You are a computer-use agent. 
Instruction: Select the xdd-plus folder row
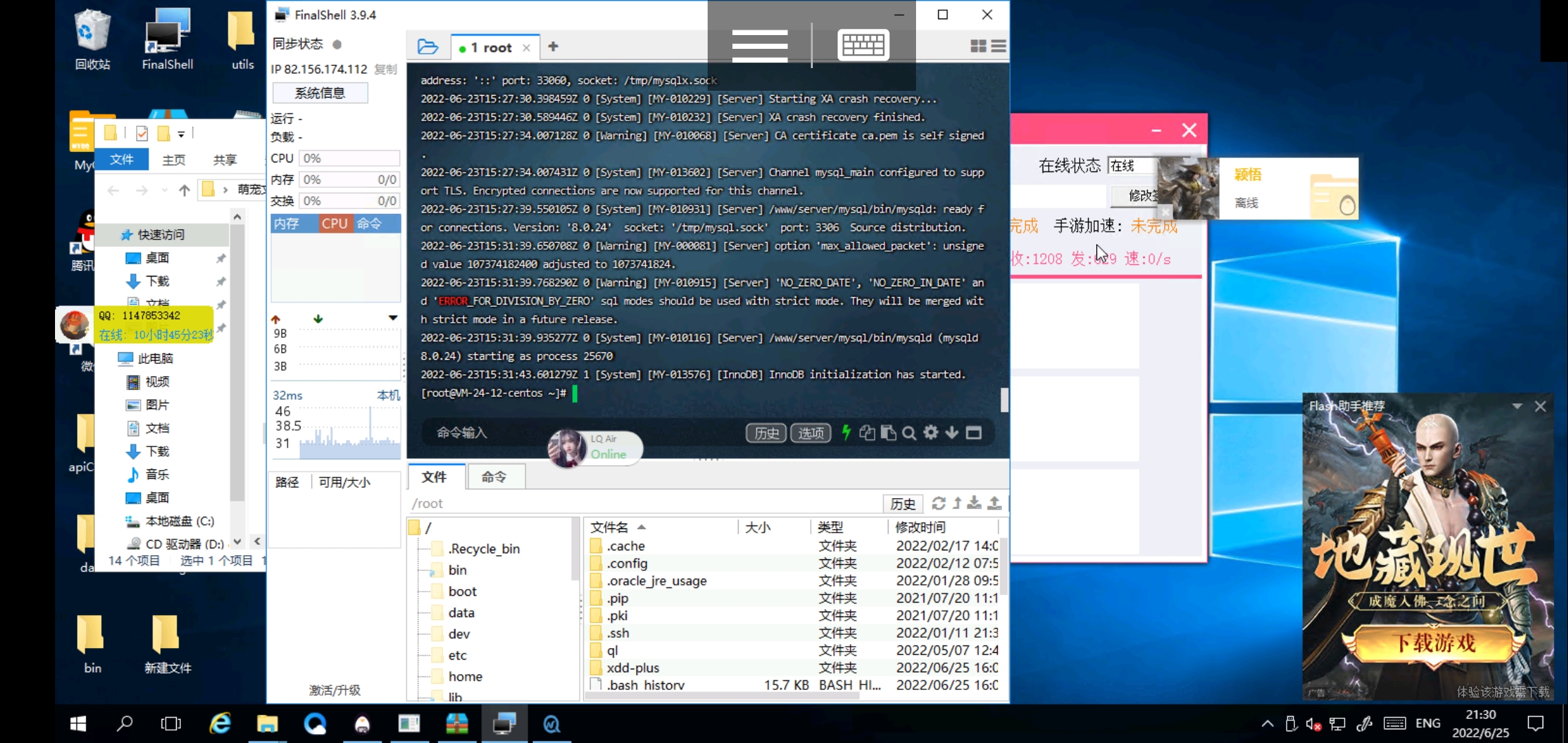point(794,668)
